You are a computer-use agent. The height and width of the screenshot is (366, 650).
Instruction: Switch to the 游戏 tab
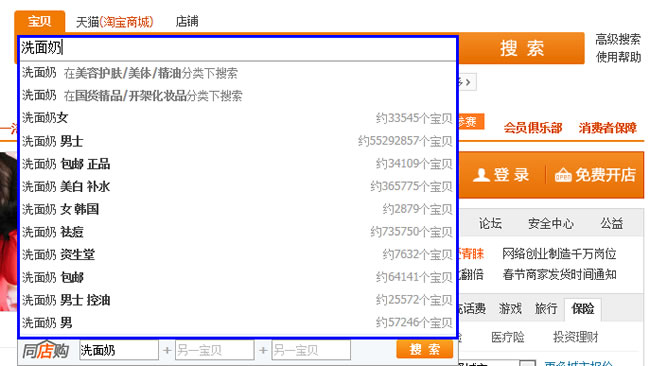coord(510,309)
